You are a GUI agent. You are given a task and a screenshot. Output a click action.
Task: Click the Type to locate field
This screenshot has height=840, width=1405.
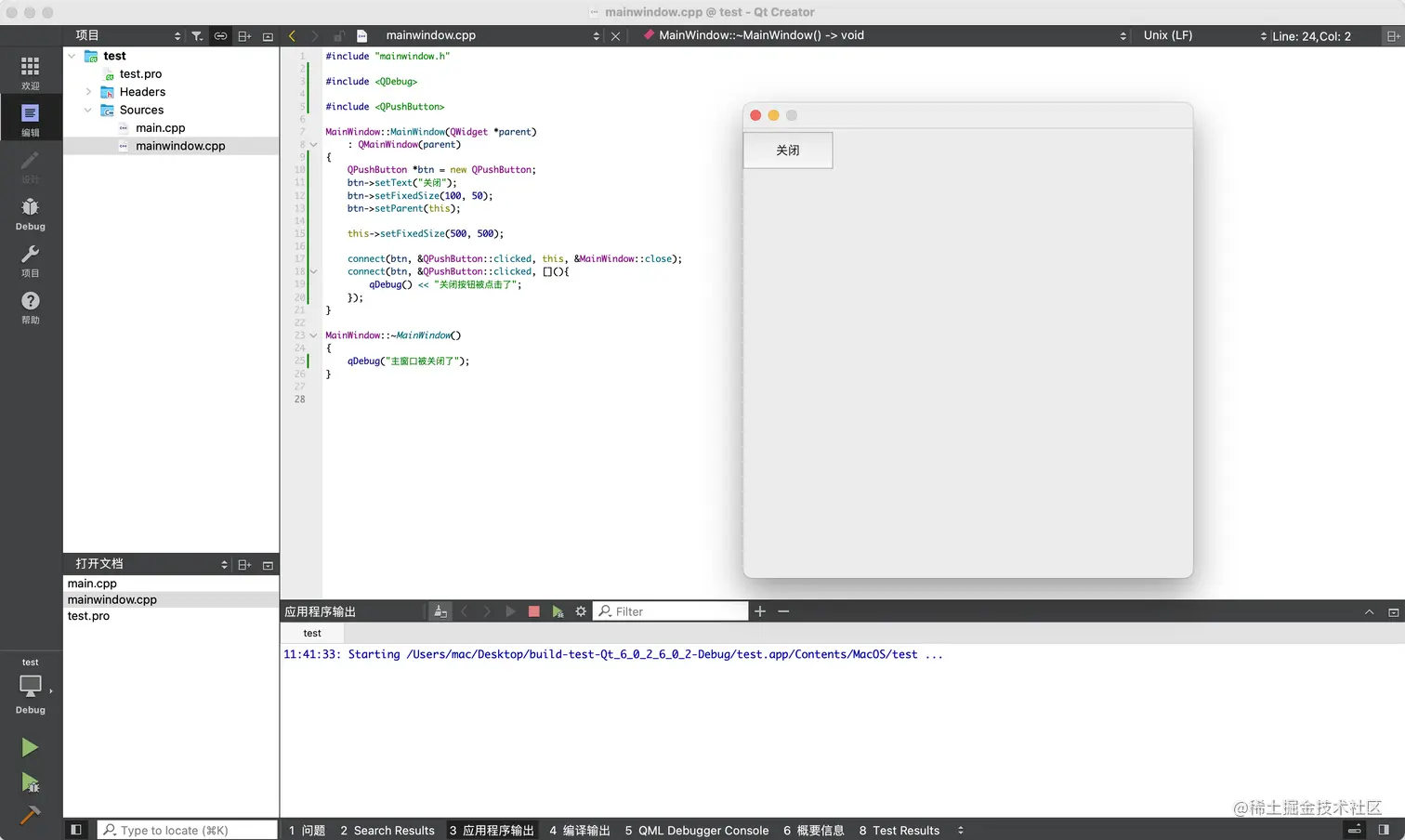[188, 830]
